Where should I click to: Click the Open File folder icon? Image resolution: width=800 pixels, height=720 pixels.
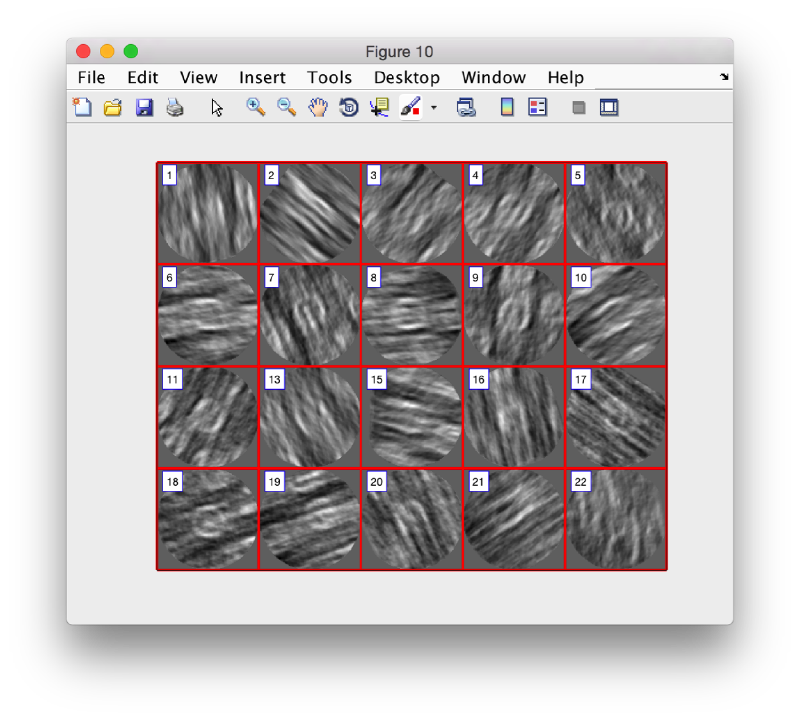tap(113, 107)
